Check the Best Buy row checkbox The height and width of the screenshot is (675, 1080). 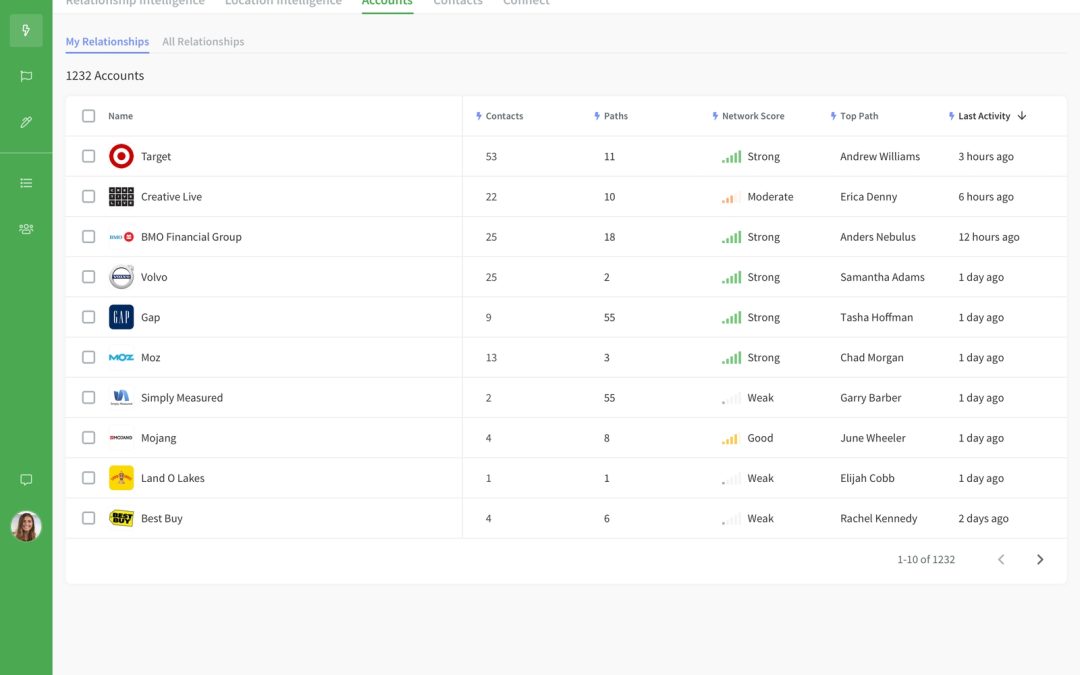click(88, 518)
